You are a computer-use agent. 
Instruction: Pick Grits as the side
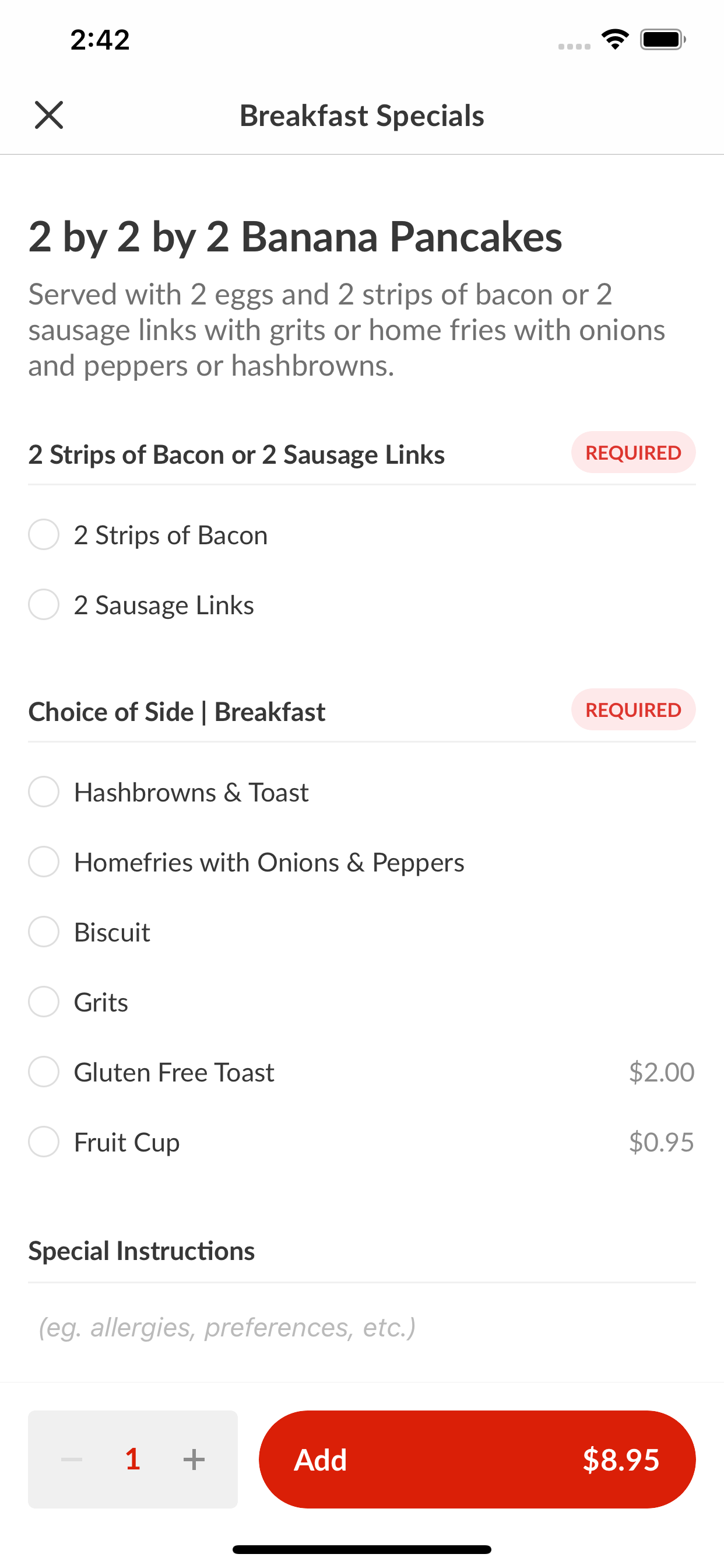pos(361,1002)
